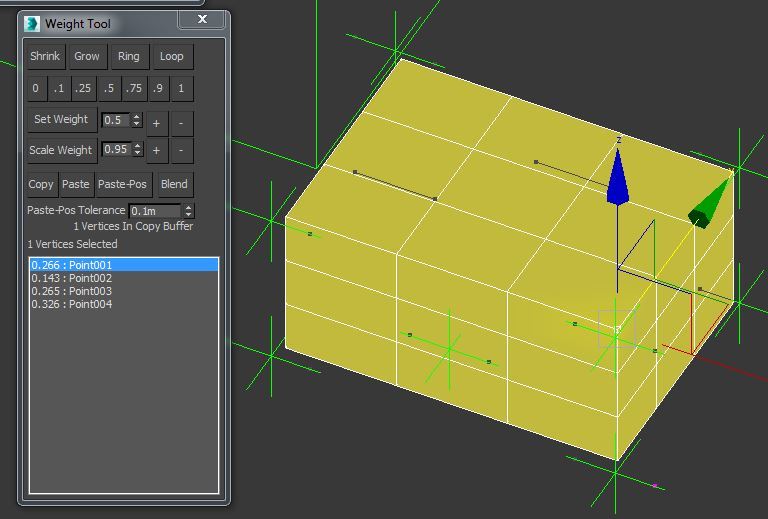The width and height of the screenshot is (768, 519).
Task: Close the Weight Tool dialog
Action: pos(203,19)
